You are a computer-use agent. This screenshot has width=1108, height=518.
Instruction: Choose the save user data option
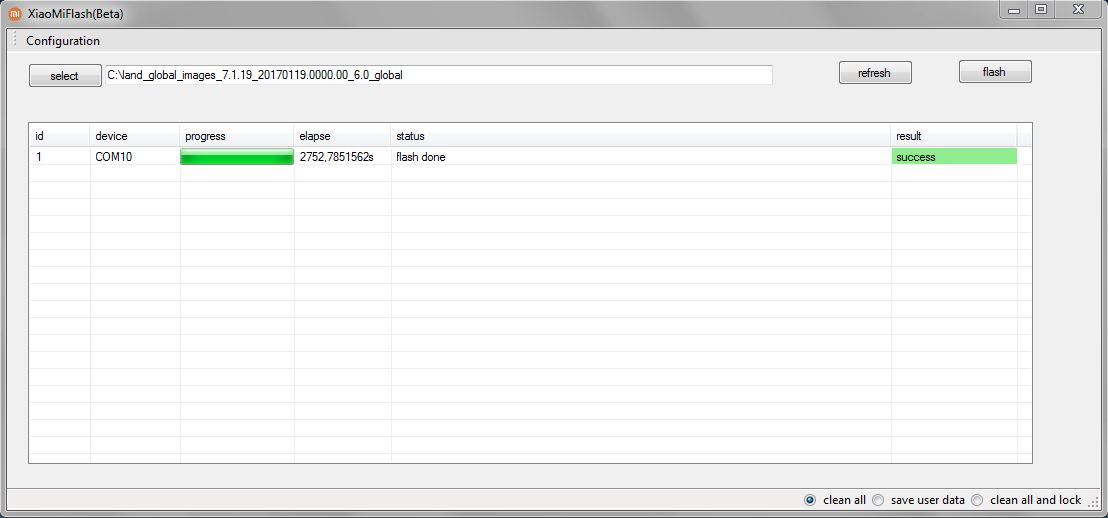point(919,500)
